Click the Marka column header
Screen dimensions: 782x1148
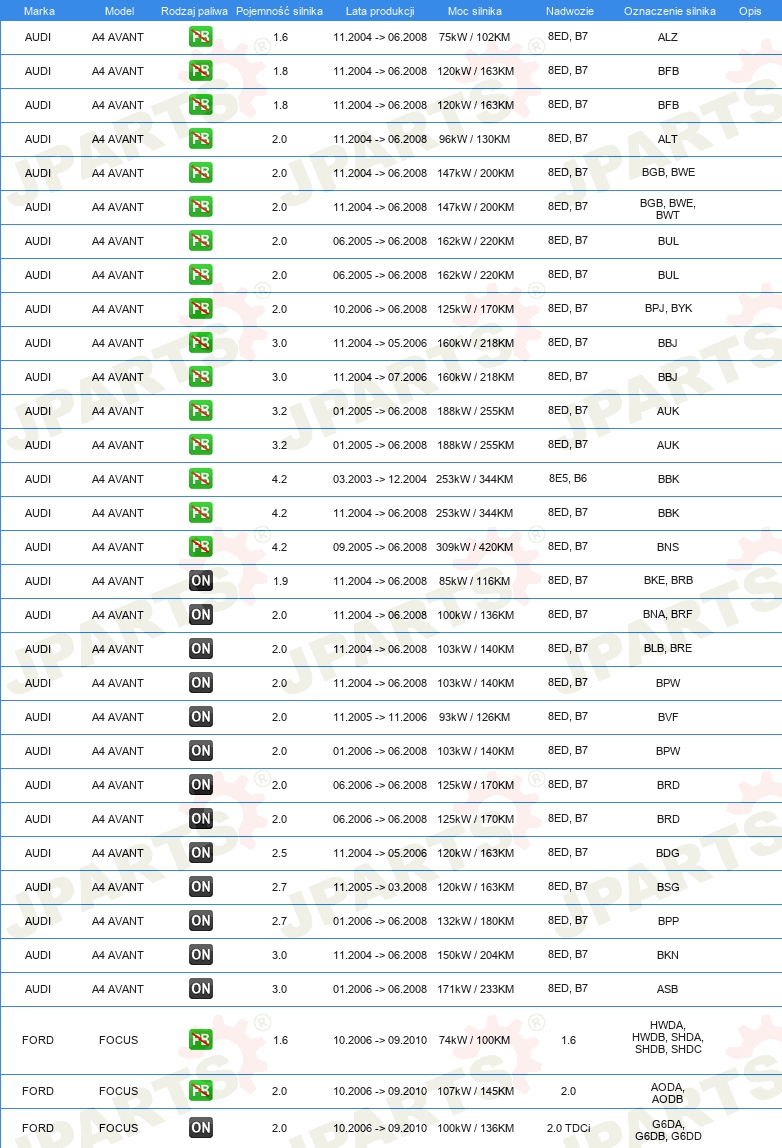tap(39, 11)
